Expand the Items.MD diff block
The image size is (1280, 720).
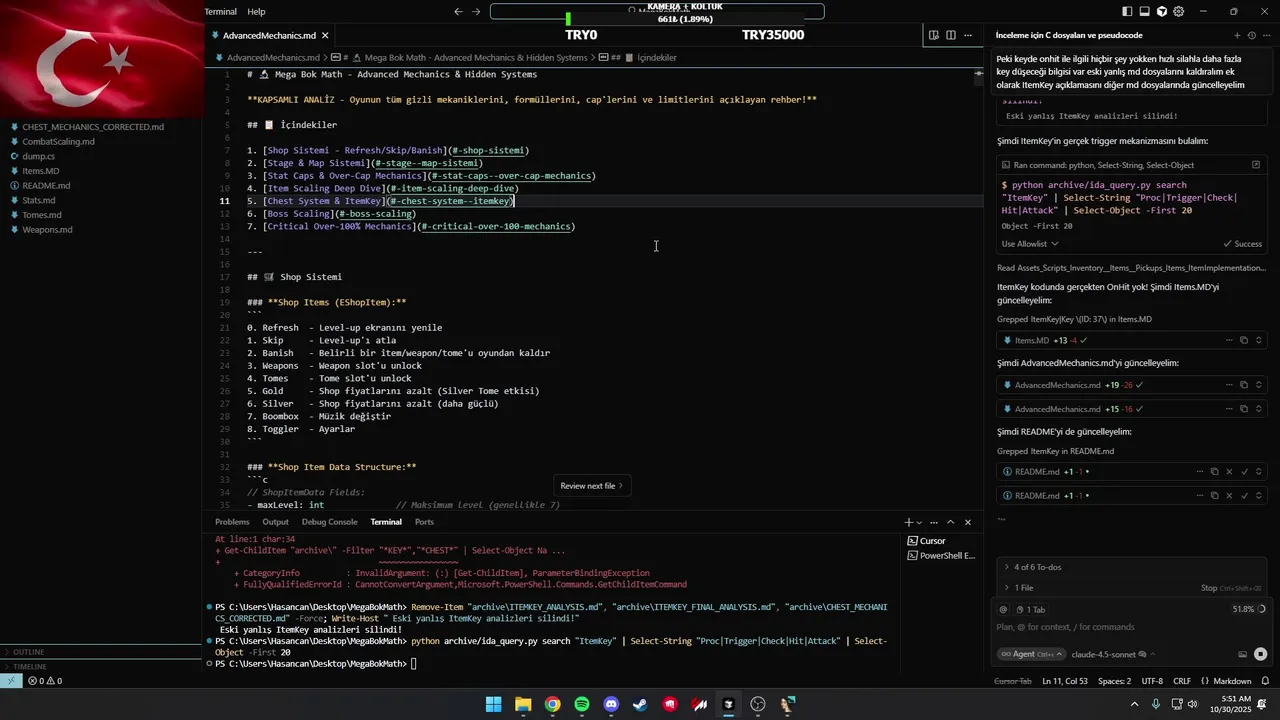click(1259, 340)
